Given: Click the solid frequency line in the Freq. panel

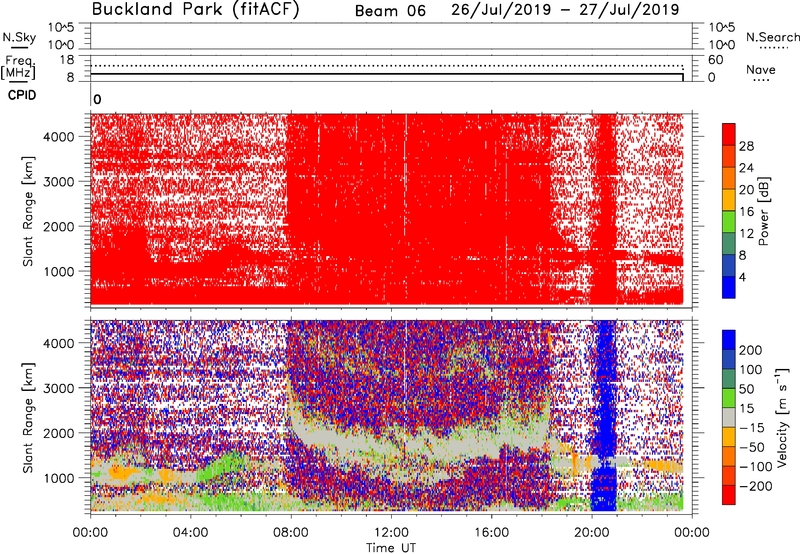Looking at the screenshot, I should pos(387,74).
